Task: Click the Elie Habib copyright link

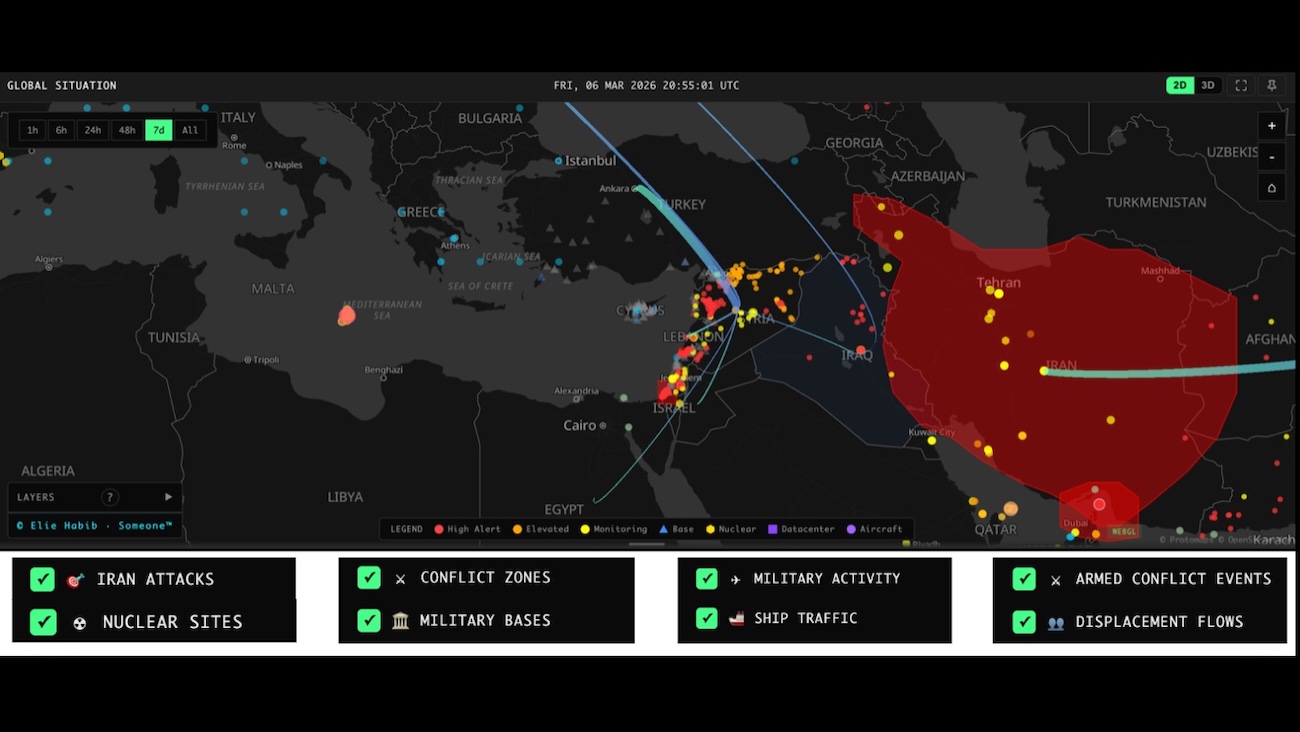Action: [94, 525]
